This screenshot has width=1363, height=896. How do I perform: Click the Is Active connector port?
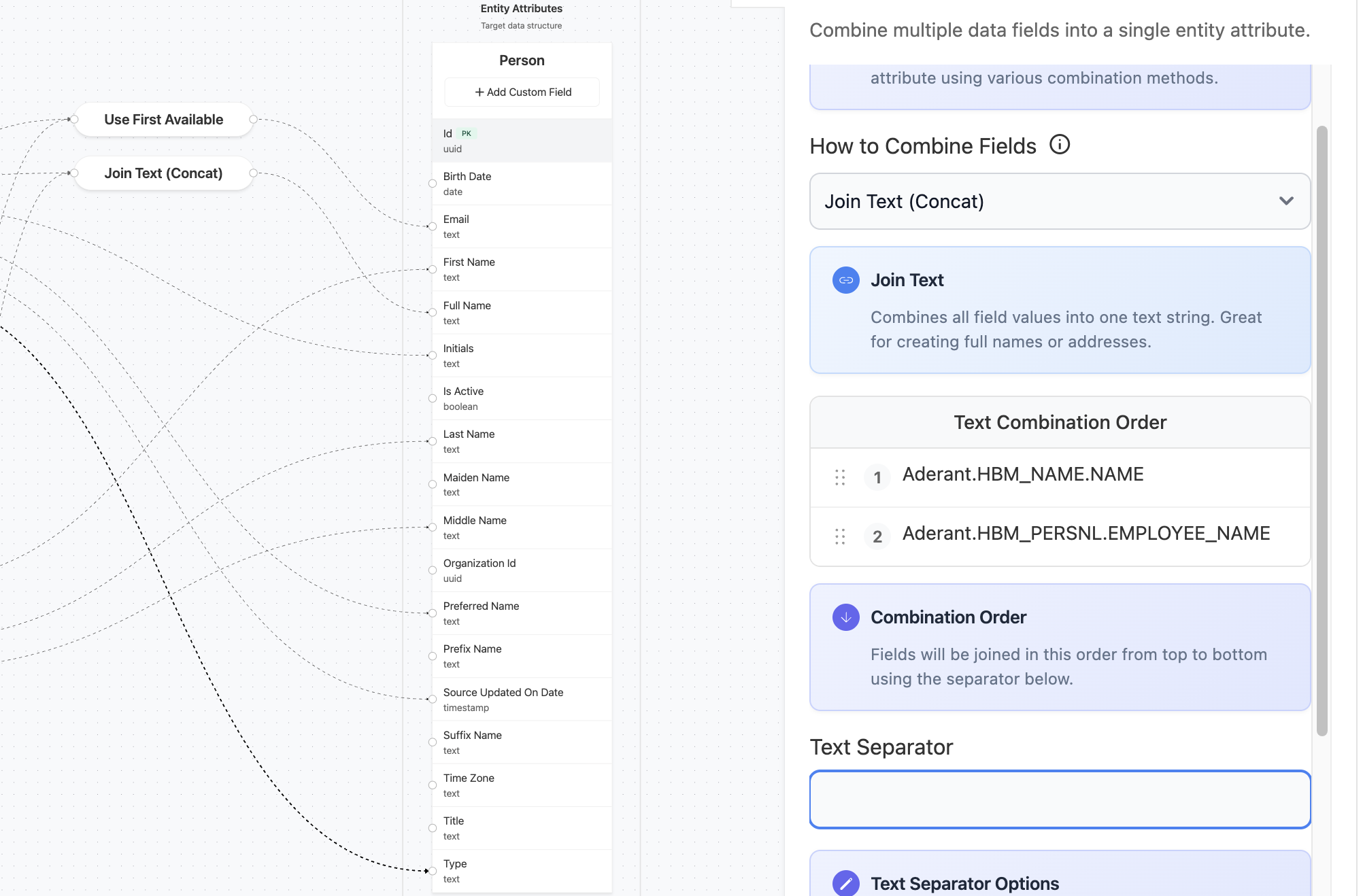433,398
